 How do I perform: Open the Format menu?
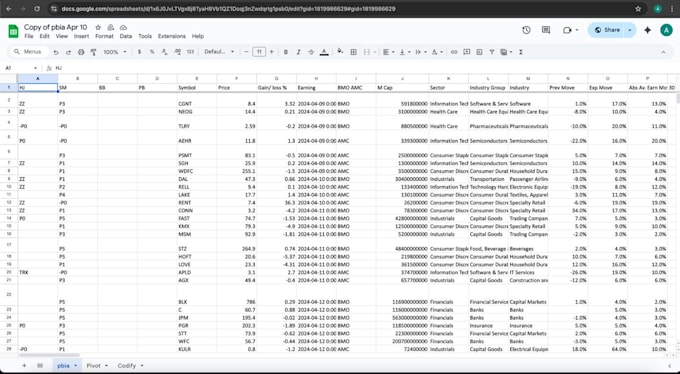104,36
